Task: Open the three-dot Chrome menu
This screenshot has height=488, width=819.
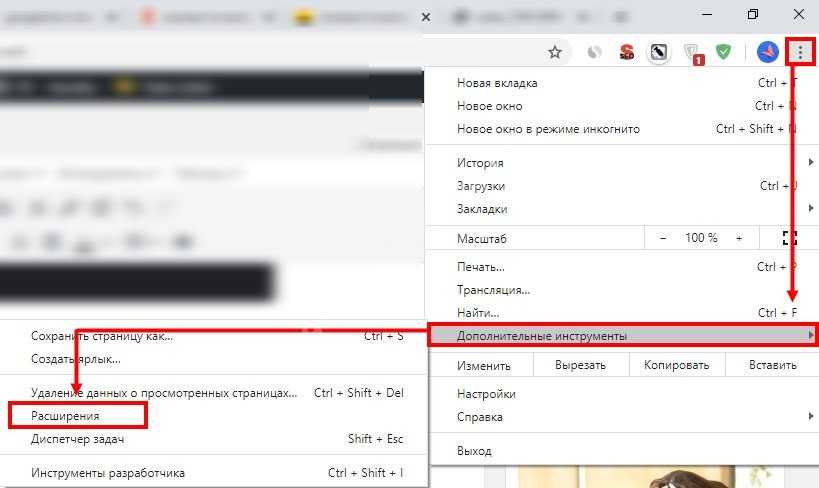Action: point(802,52)
